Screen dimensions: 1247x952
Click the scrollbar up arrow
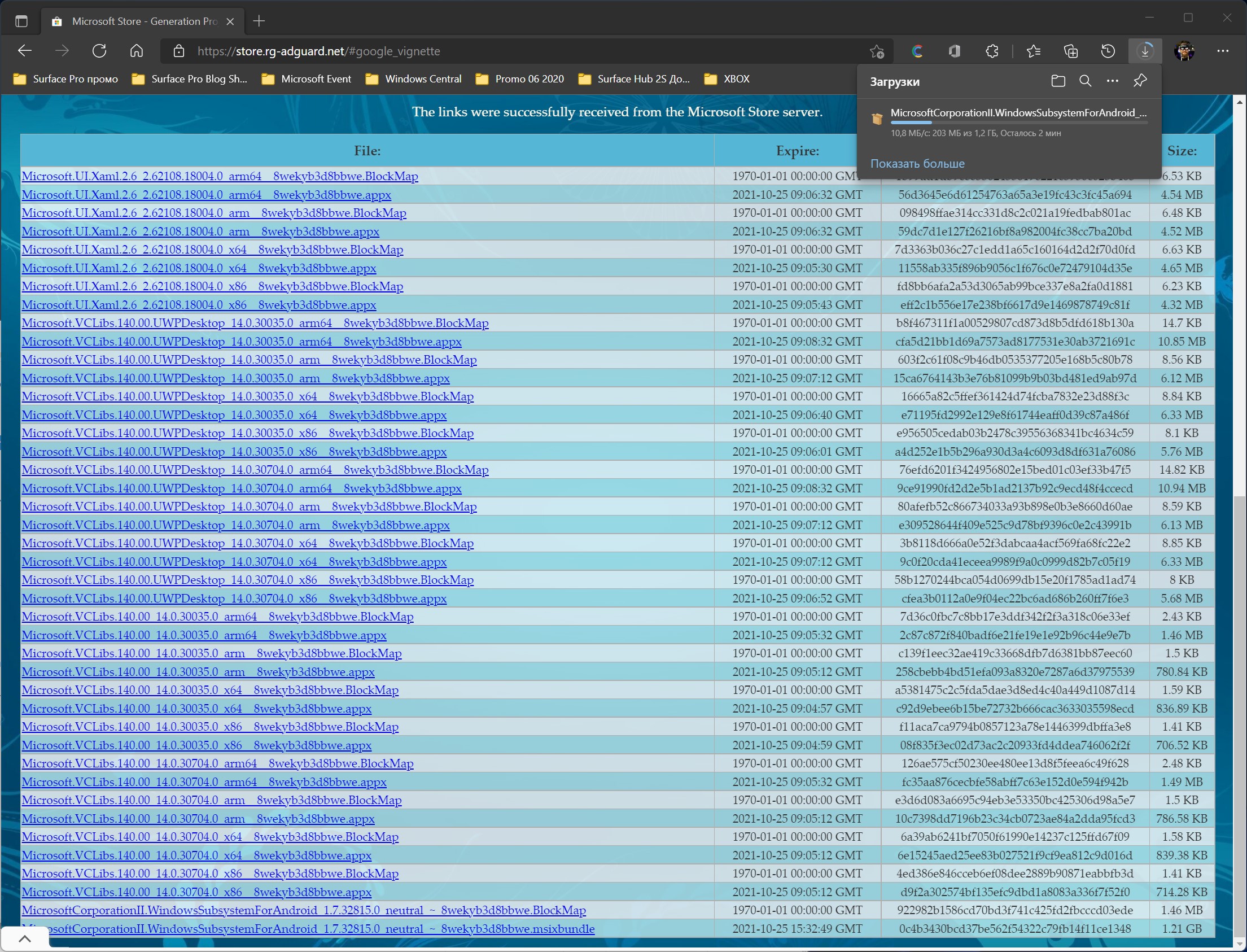pyautogui.click(x=1239, y=102)
